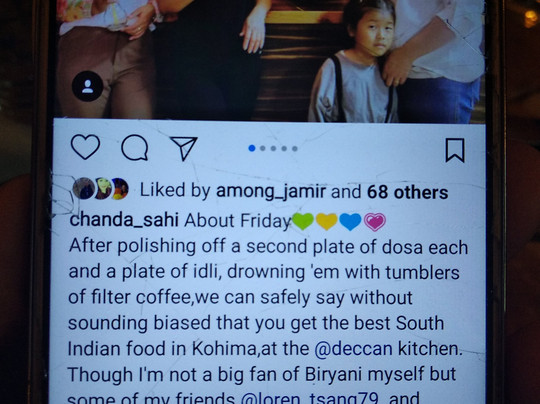Show tagged people icon on photo
This screenshot has height=404, width=540.
pos(87,86)
